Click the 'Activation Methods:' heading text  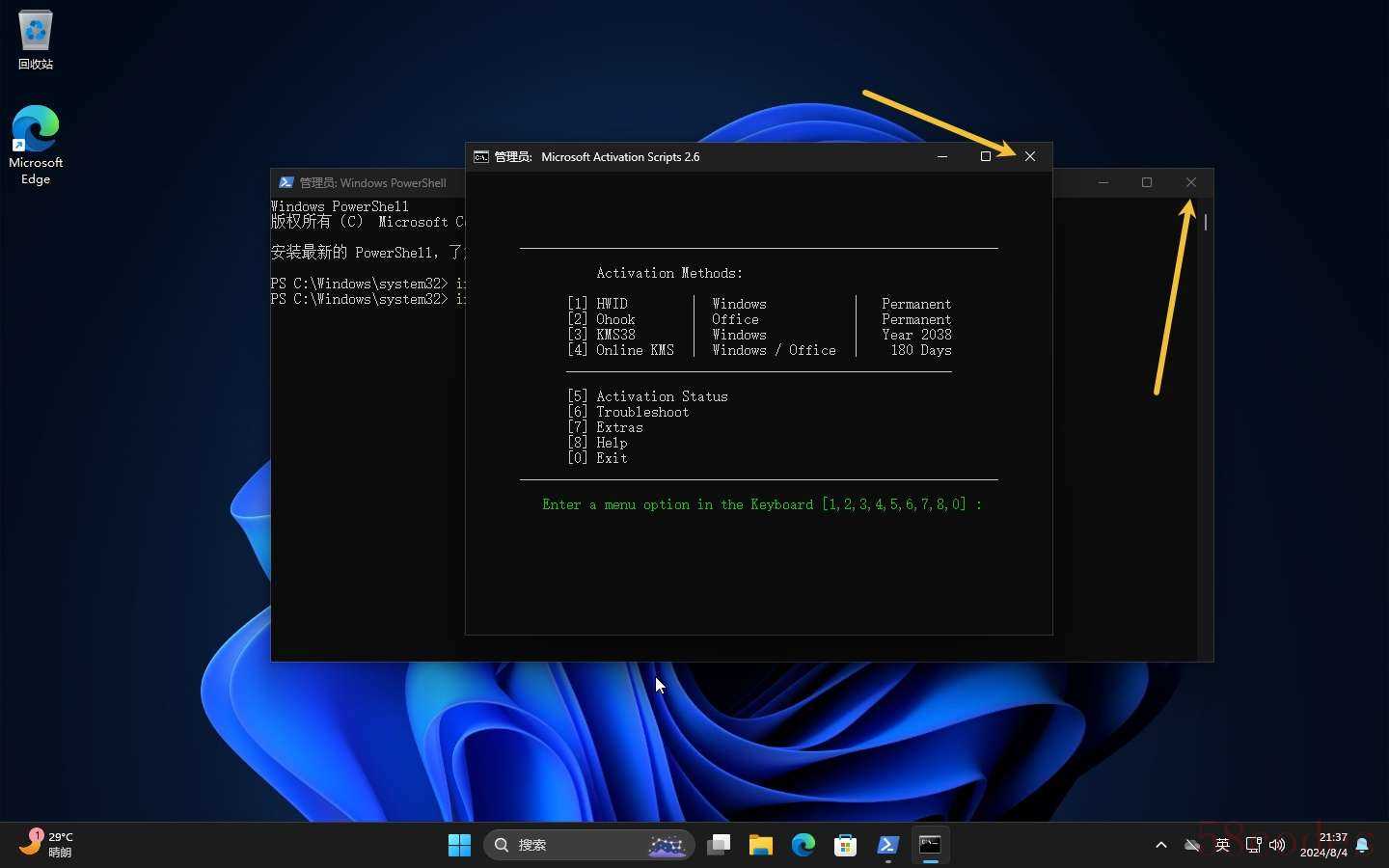[x=669, y=273]
